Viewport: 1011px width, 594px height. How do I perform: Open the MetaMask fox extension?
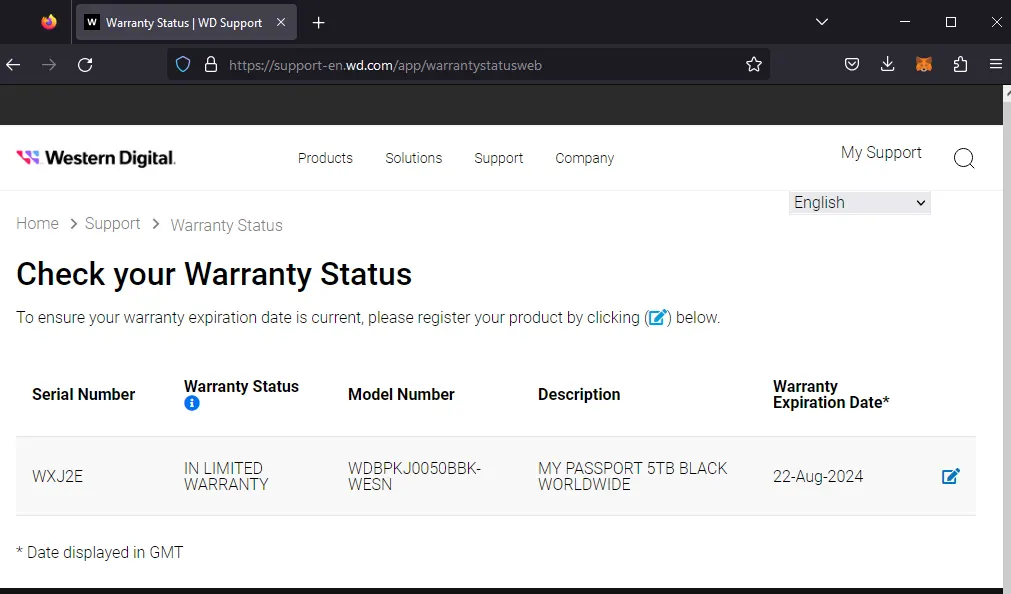click(x=924, y=64)
